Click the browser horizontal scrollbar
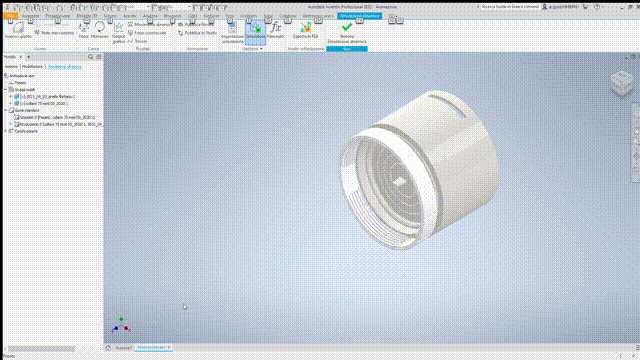The image size is (640, 360). coord(42,349)
